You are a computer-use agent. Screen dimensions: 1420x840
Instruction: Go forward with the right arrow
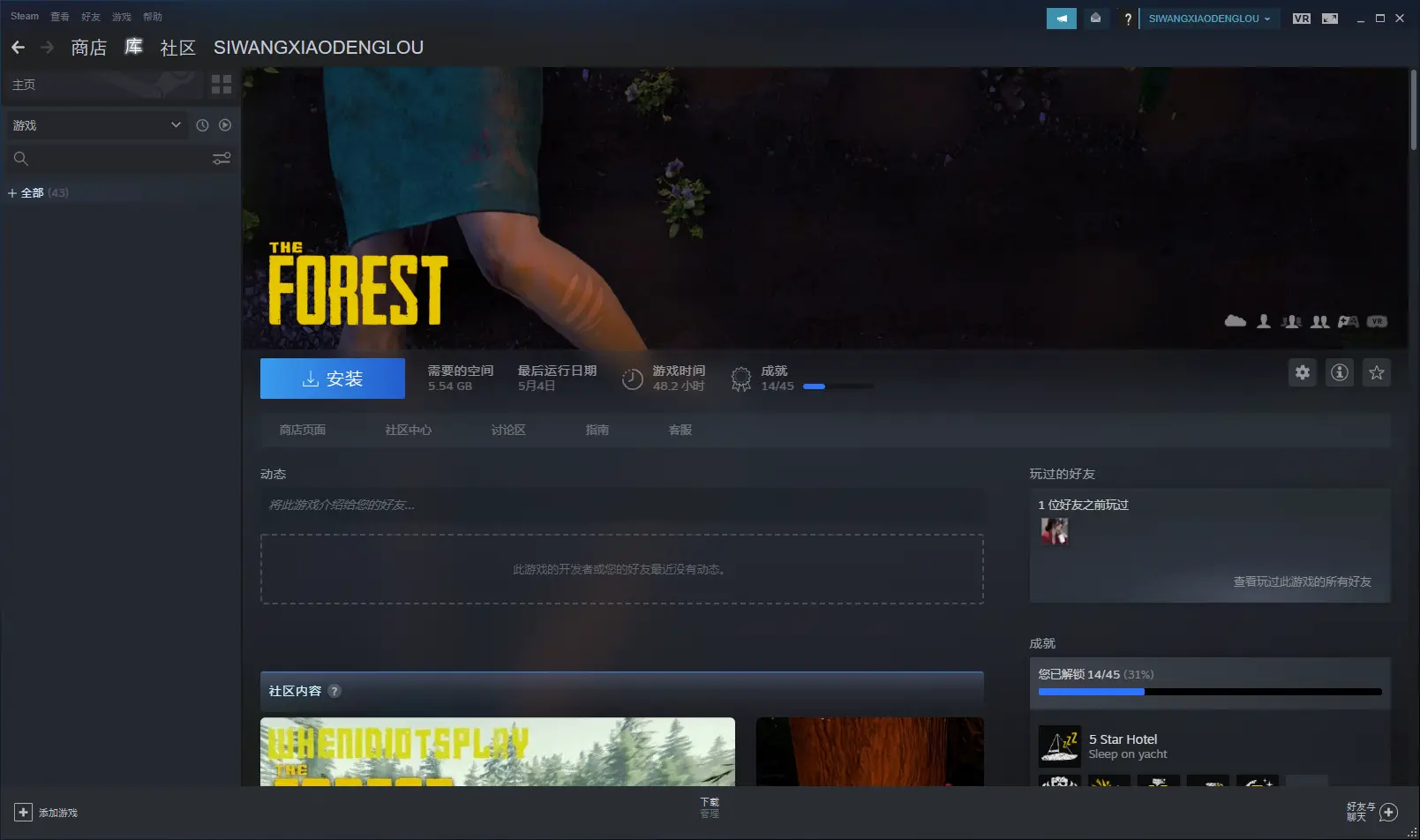(48, 48)
